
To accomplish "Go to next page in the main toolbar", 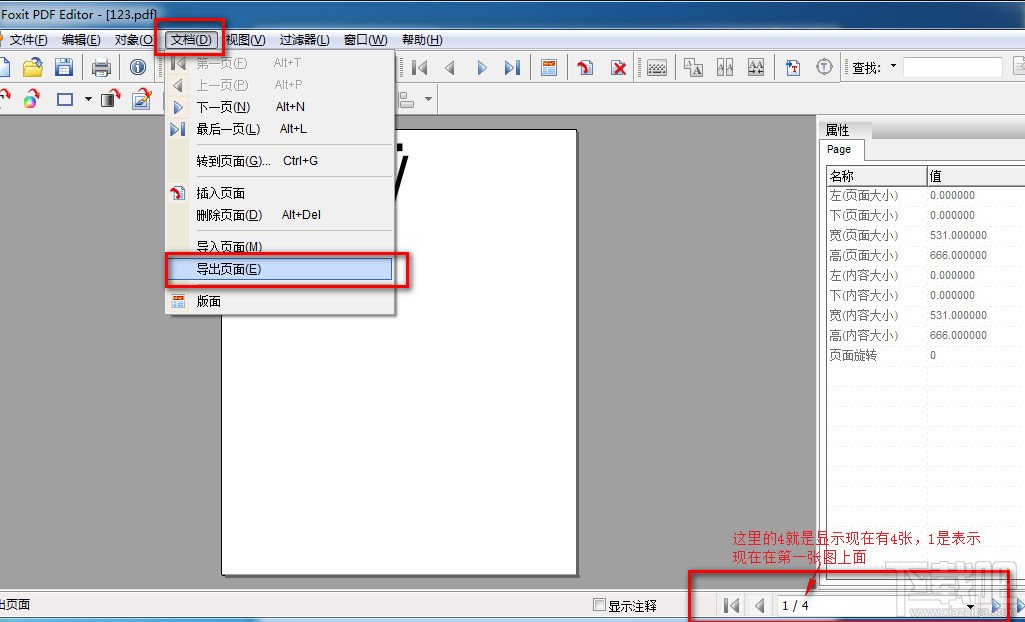I will 482,67.
